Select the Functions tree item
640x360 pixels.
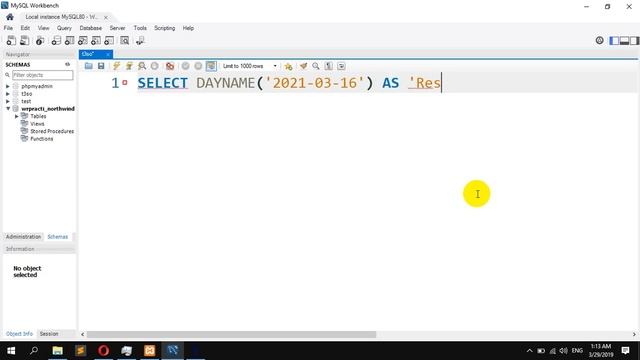tap(42, 139)
